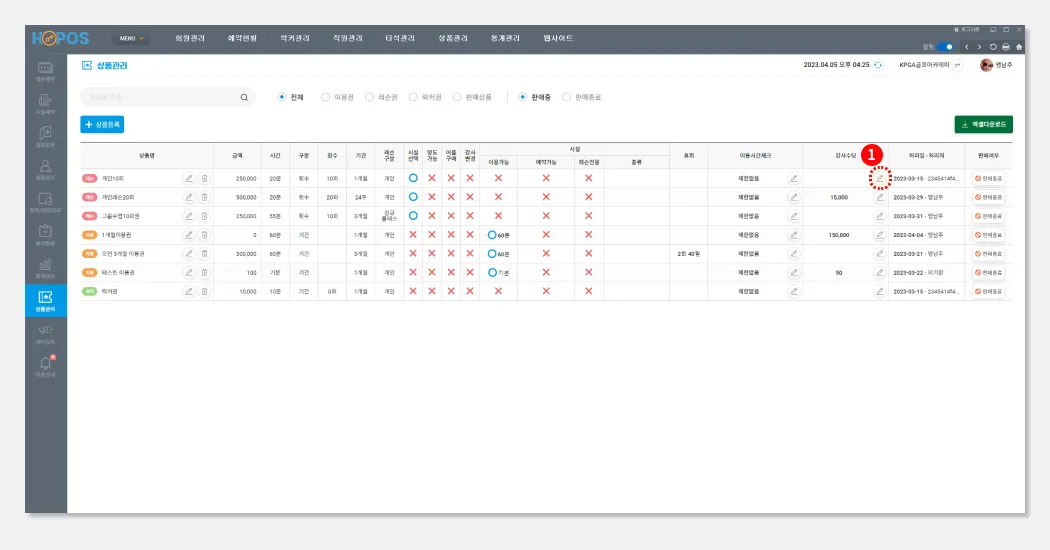Image resolution: width=1050 pixels, height=550 pixels.
Task: Open 회원관리 in the top menu
Action: 190,38
